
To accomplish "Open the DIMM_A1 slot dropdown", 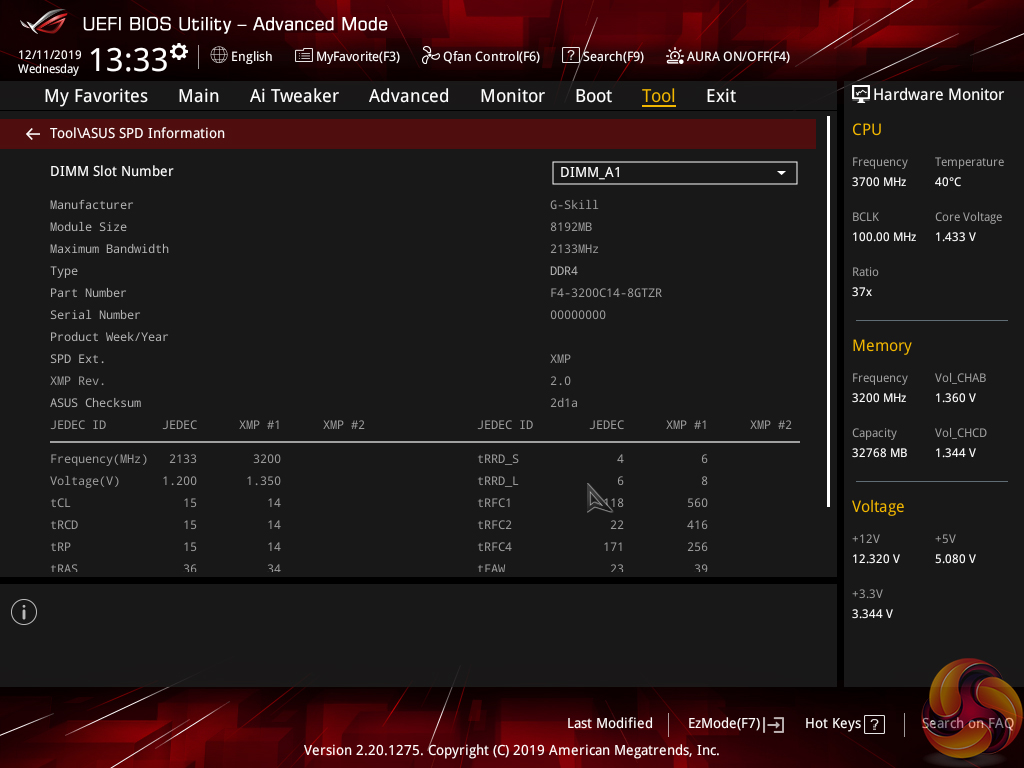I will [675, 173].
